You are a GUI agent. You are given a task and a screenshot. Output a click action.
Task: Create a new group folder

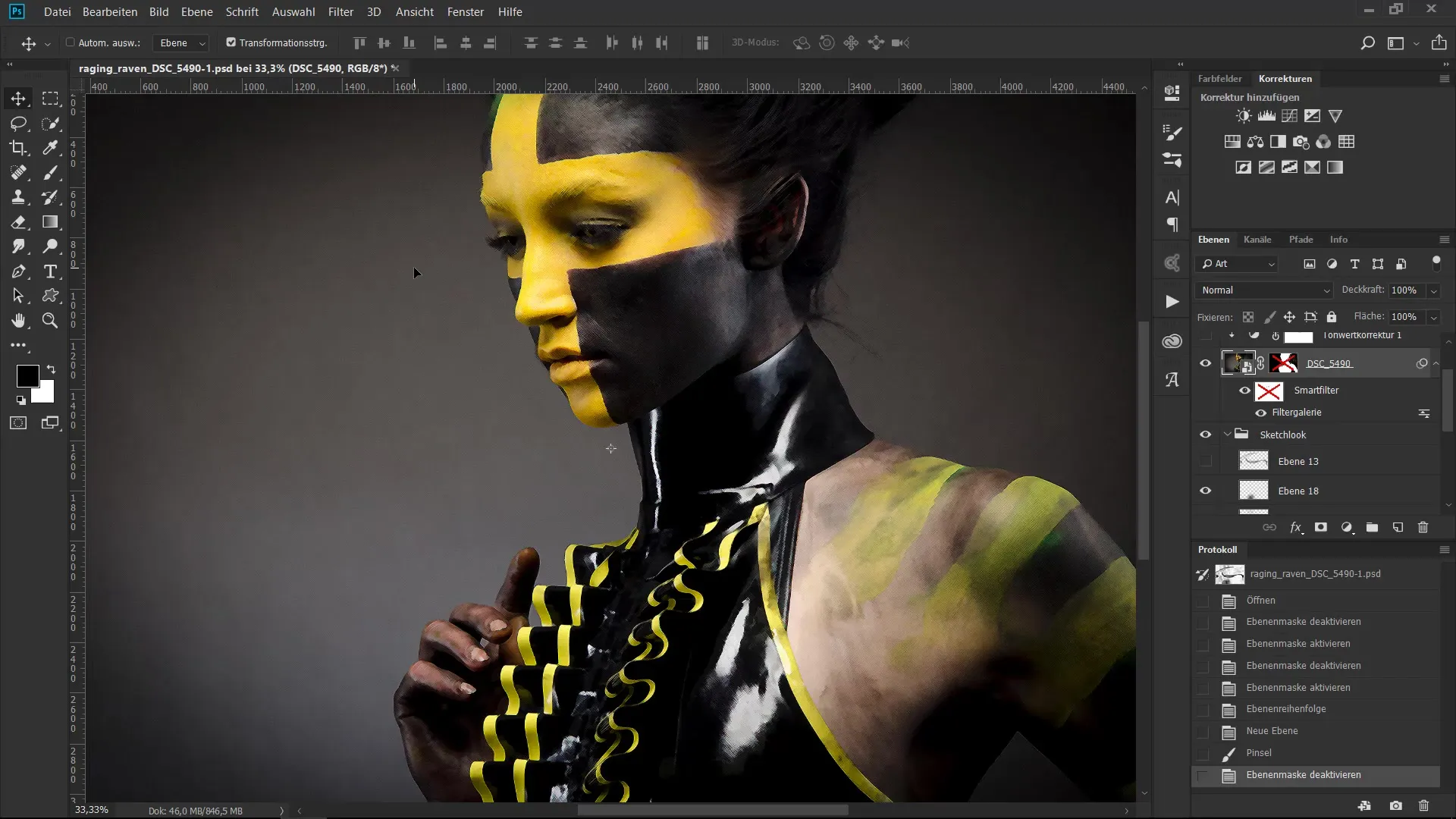click(1372, 527)
